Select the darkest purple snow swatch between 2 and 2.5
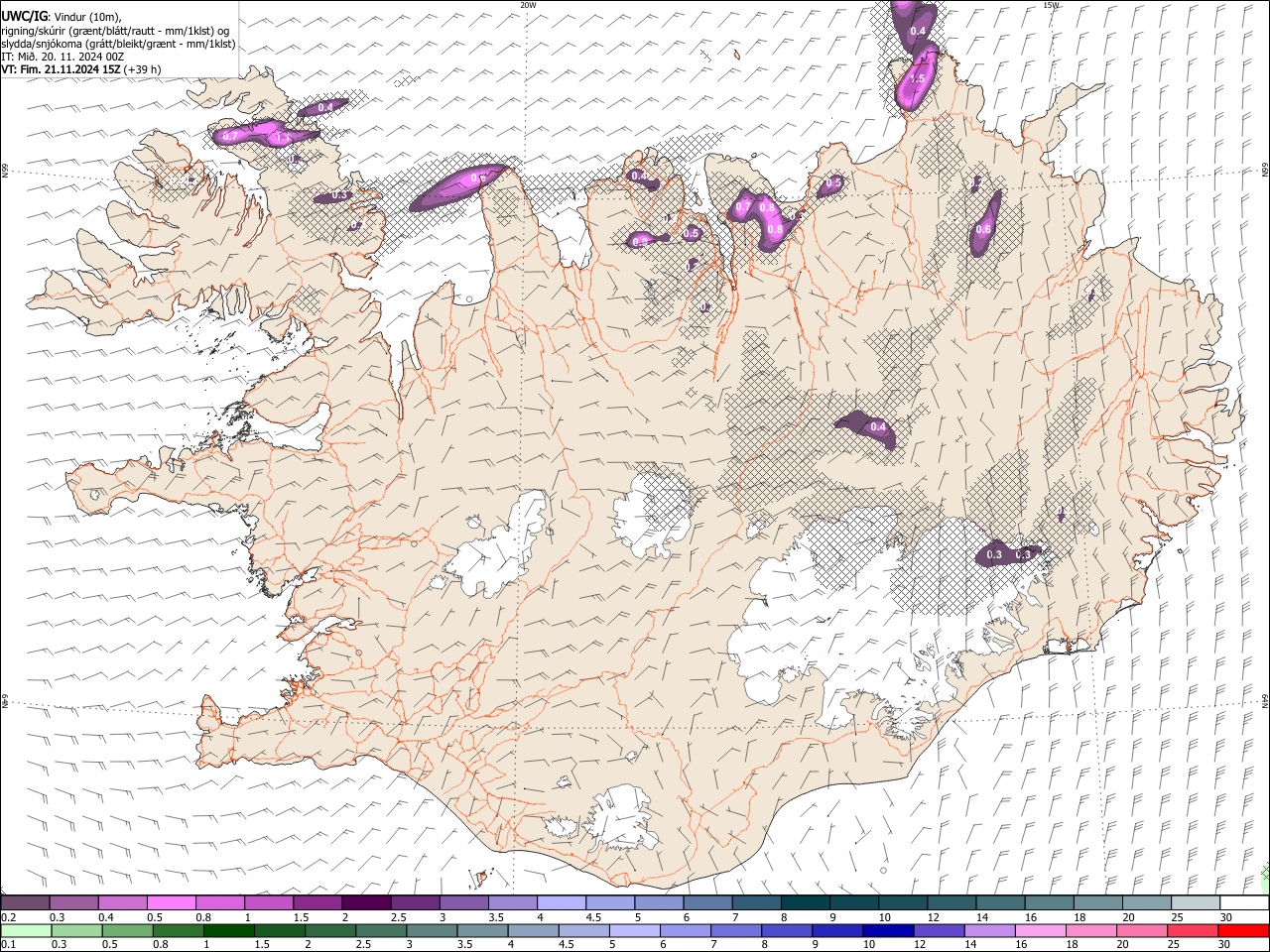The height and width of the screenshot is (952, 1270). [x=365, y=903]
